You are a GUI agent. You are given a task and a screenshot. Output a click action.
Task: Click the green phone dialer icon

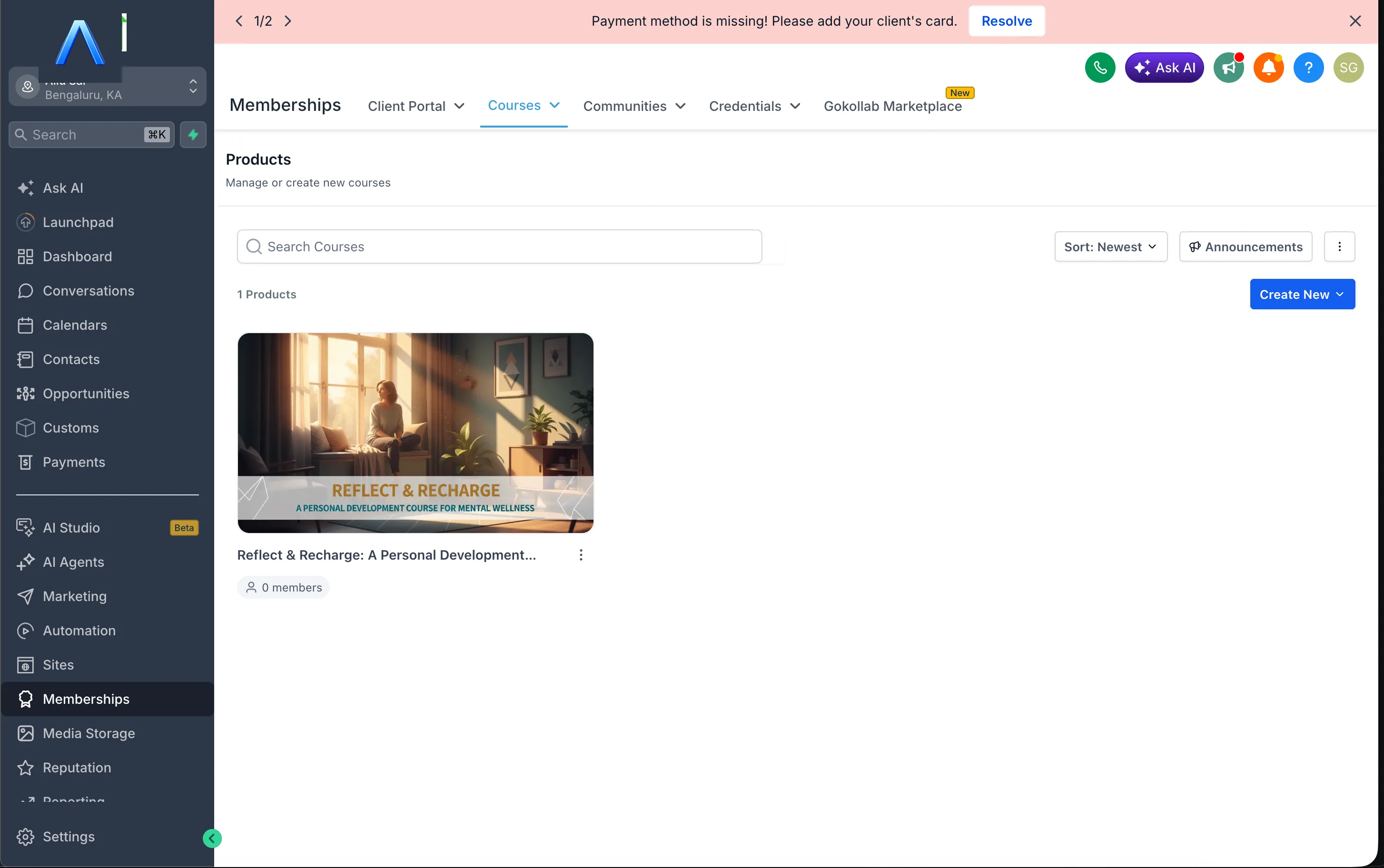[1100, 68]
